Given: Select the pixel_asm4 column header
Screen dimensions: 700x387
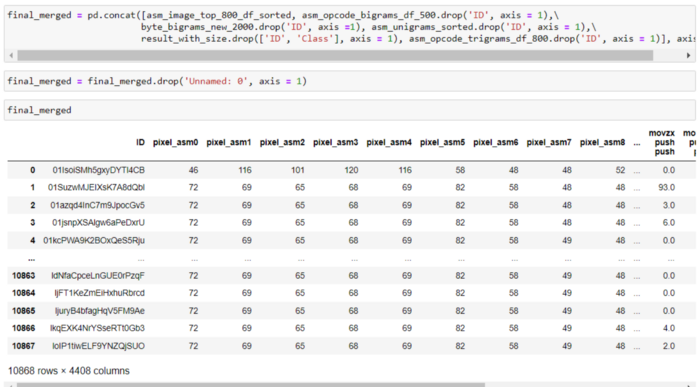Looking at the screenshot, I should [389, 142].
